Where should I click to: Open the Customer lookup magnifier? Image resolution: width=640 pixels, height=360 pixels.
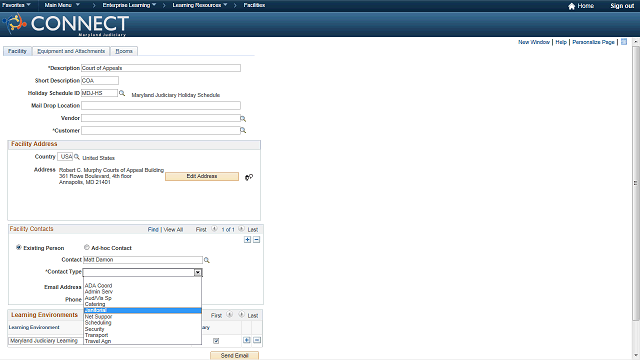point(243,130)
